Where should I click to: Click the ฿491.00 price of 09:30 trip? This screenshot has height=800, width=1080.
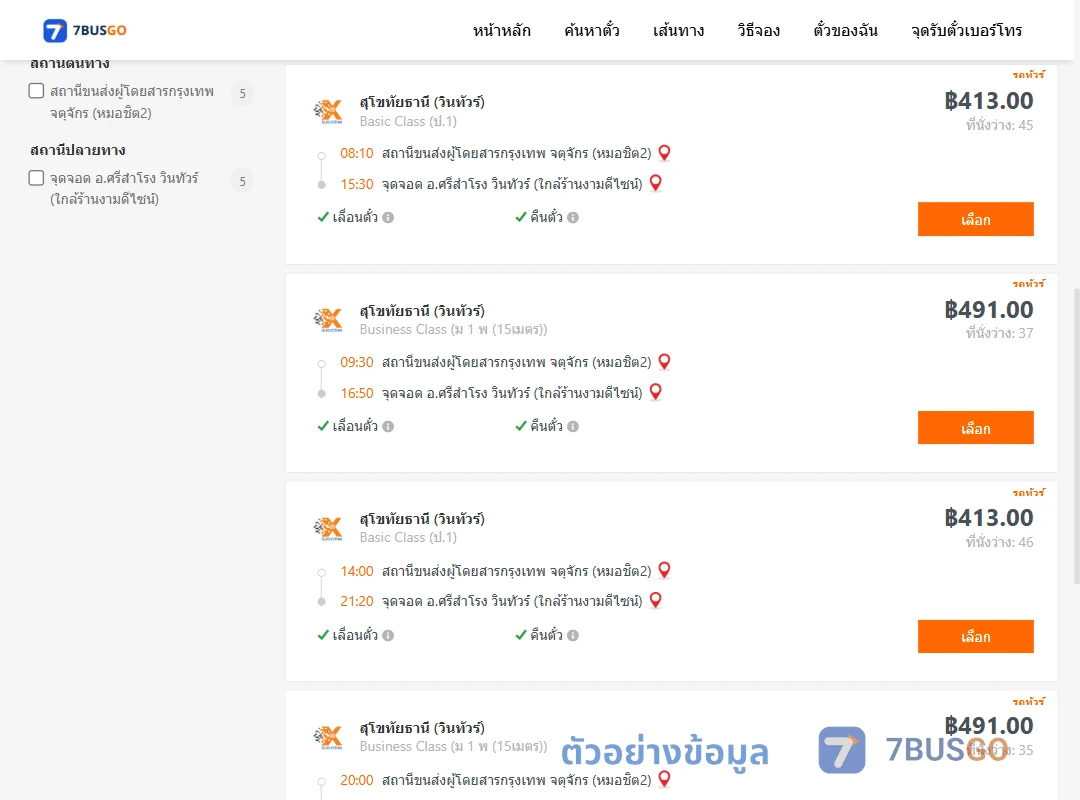click(989, 309)
